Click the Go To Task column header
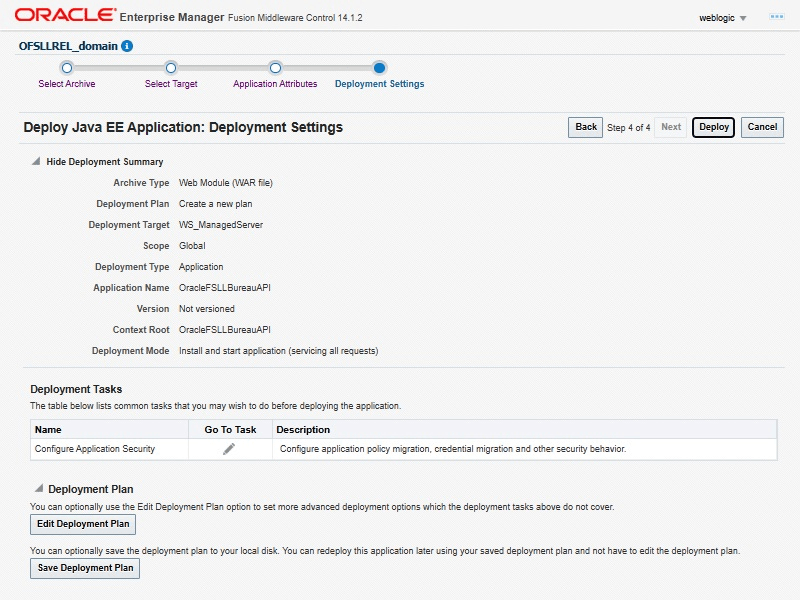The width and height of the screenshot is (800, 600). click(x=230, y=430)
